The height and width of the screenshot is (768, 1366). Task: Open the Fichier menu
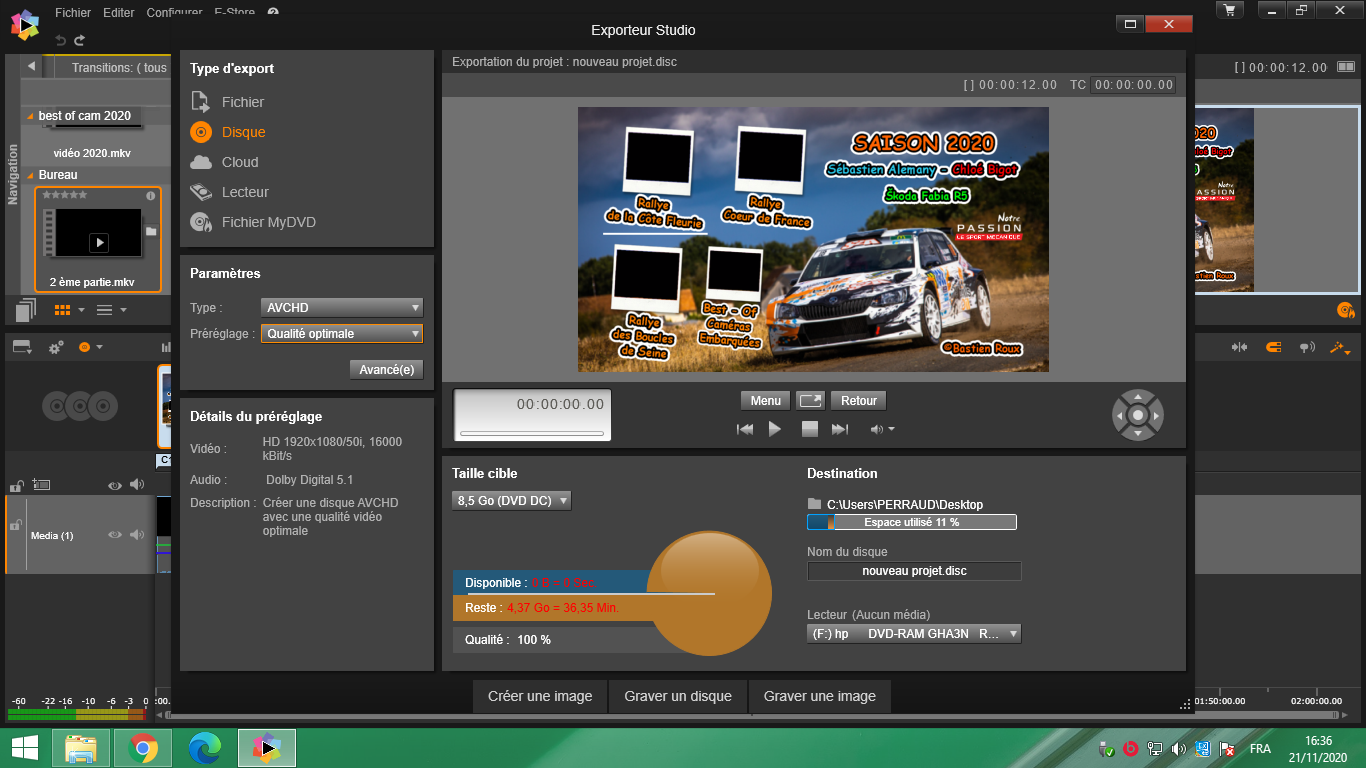pos(73,13)
